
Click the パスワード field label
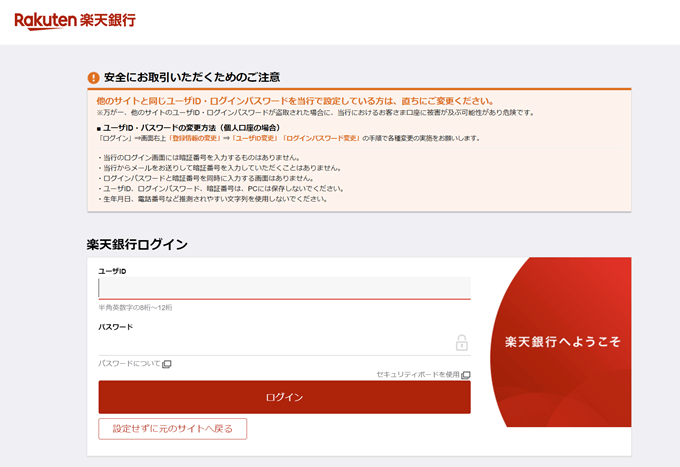115,327
